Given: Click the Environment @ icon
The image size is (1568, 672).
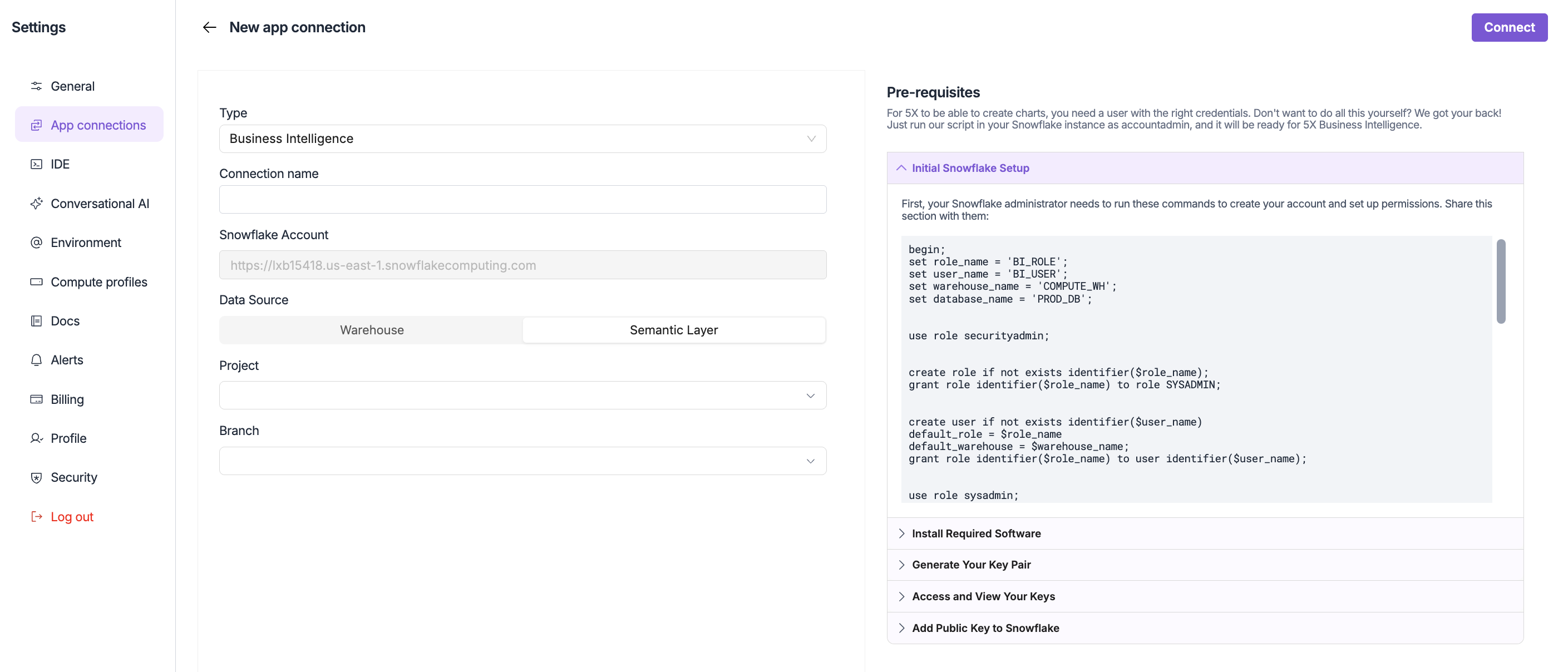Looking at the screenshot, I should point(37,242).
